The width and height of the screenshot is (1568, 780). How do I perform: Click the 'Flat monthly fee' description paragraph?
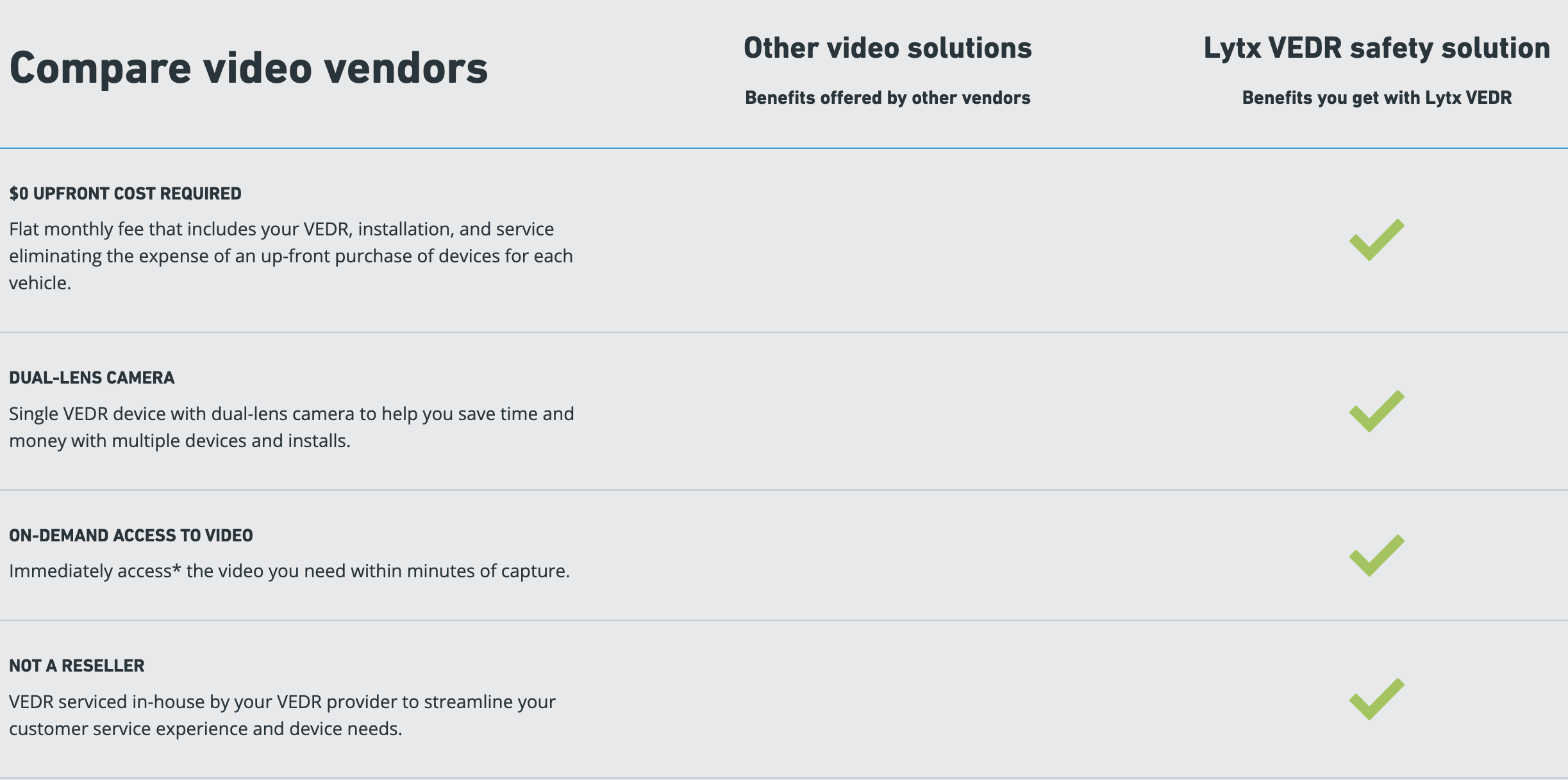(x=290, y=256)
